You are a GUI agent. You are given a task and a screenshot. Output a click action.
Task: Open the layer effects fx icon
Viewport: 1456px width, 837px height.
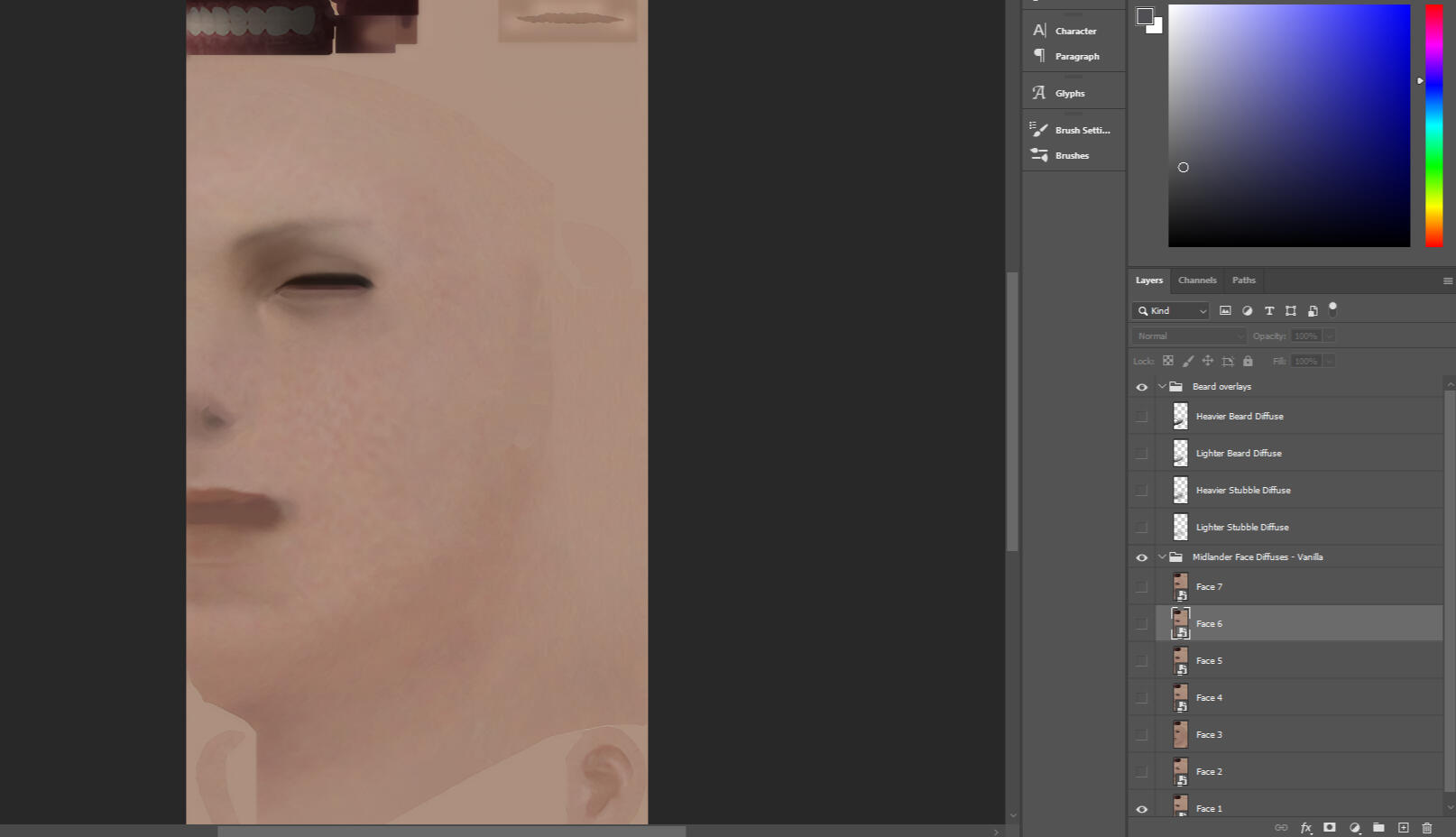point(1306,827)
